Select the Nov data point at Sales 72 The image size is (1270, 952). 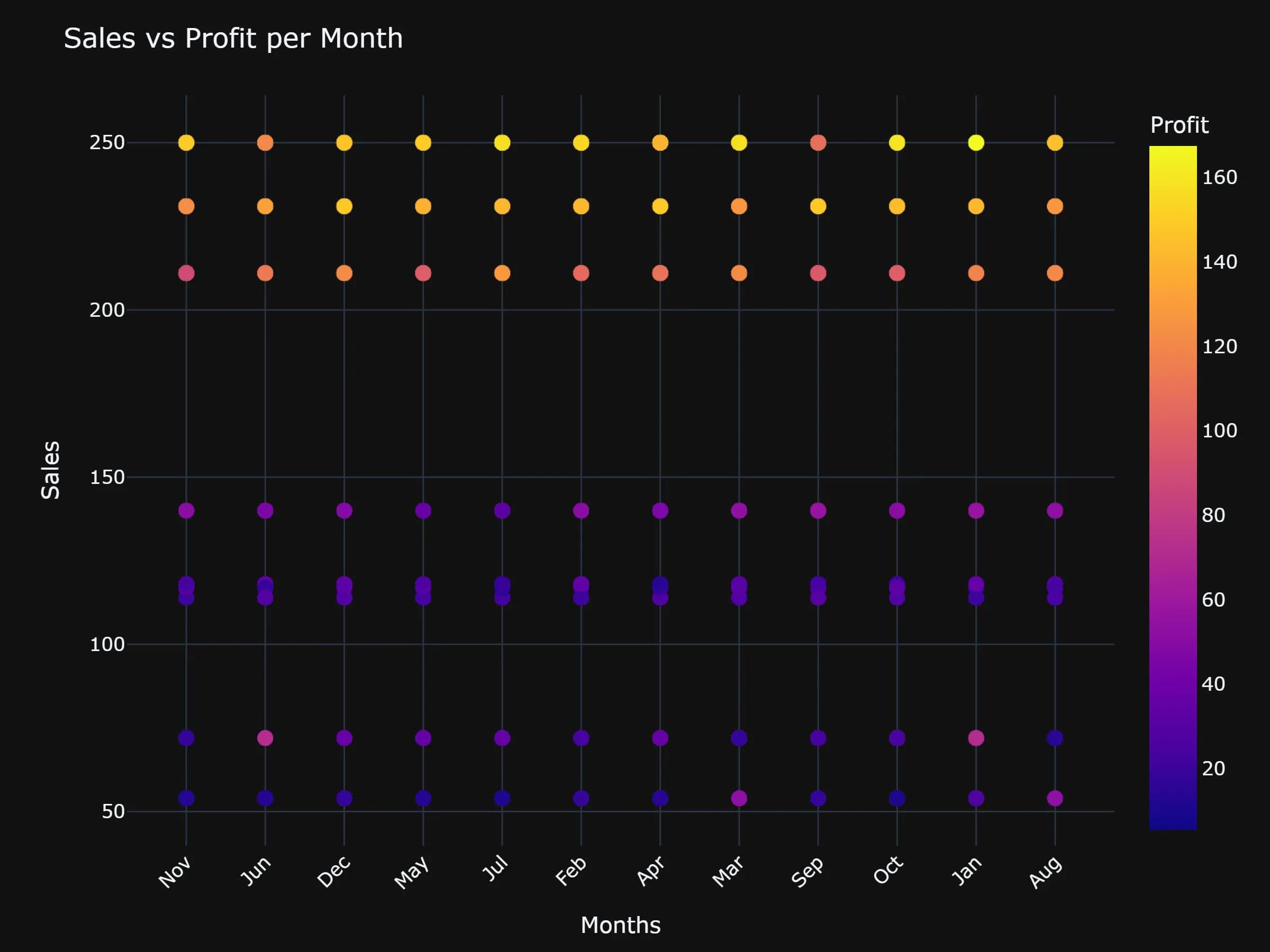[x=186, y=738]
